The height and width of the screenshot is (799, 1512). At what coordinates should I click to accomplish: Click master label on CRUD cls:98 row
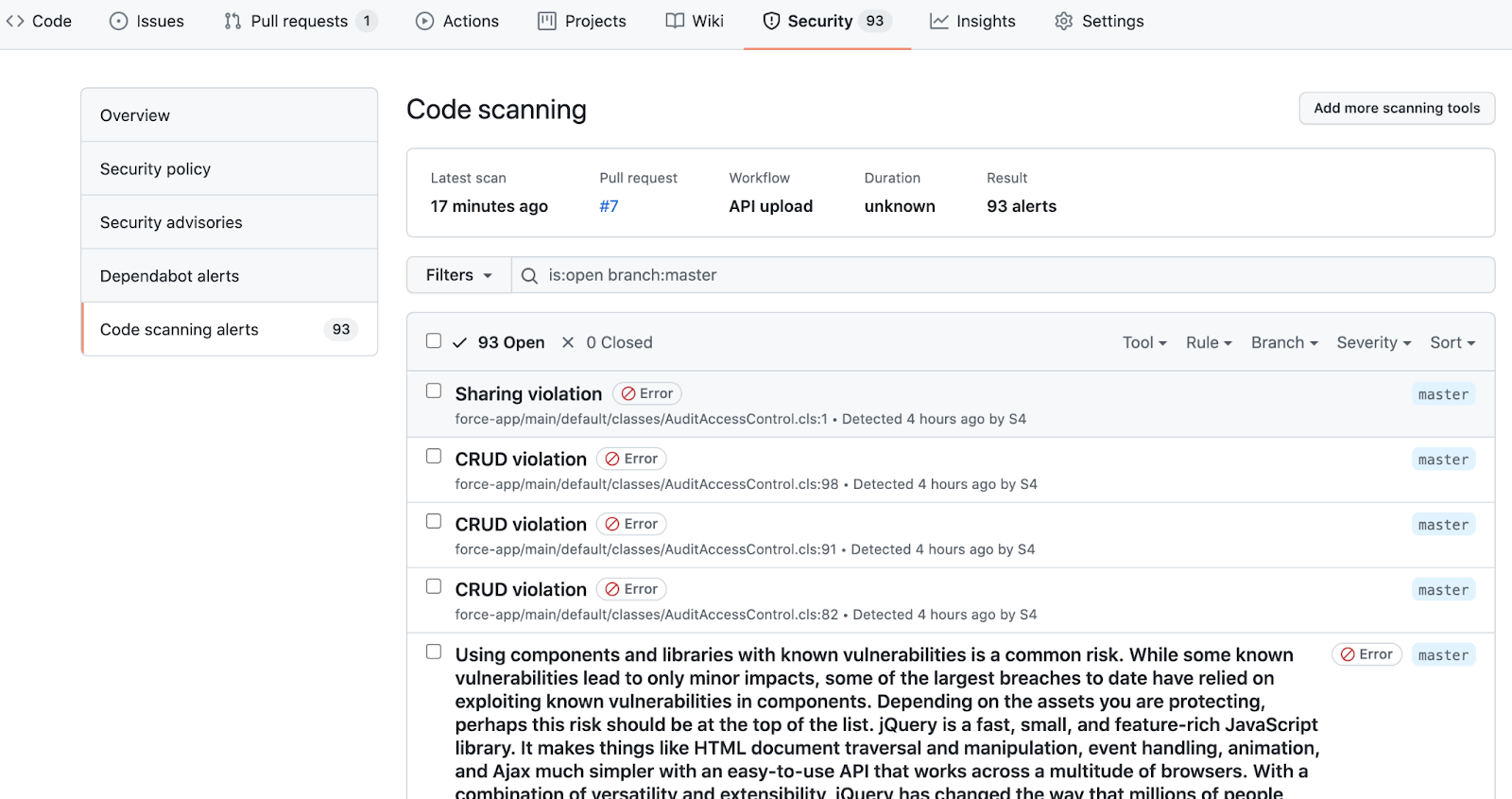[x=1443, y=460]
